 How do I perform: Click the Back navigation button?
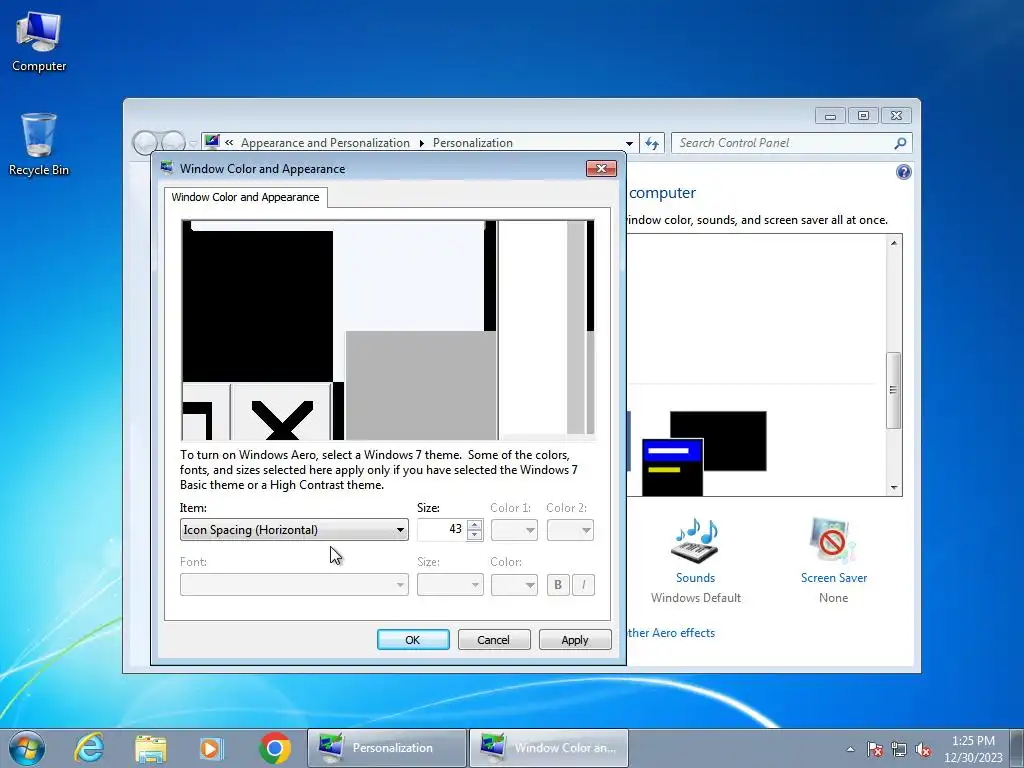pos(145,142)
